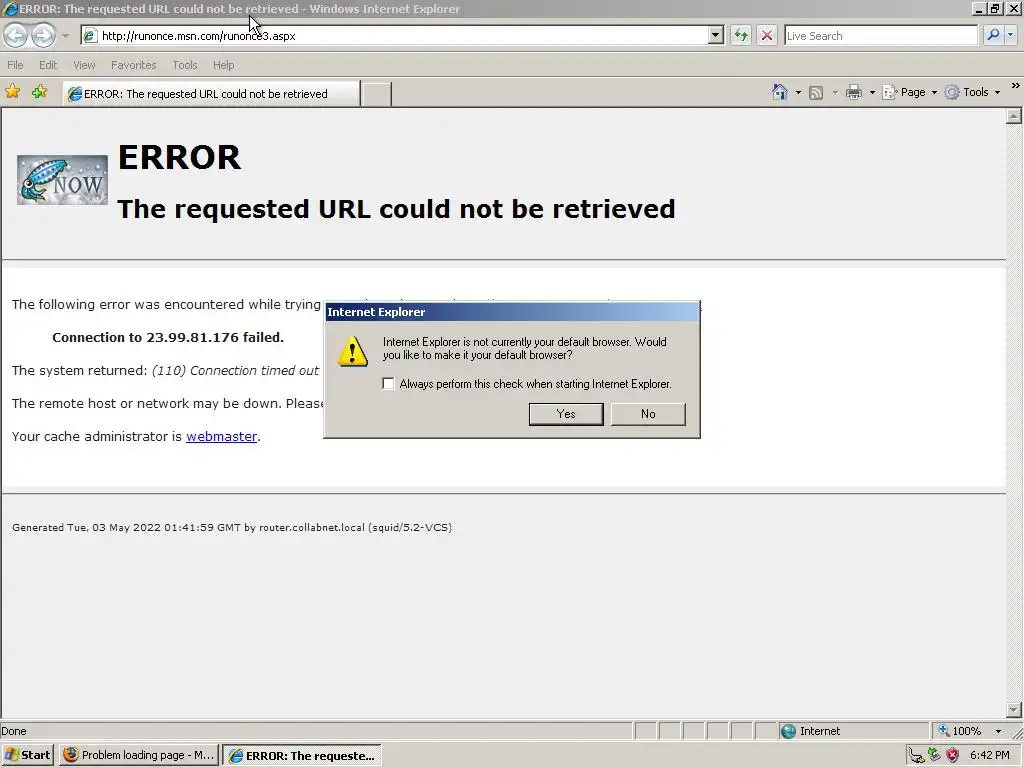The height and width of the screenshot is (768, 1024).
Task: Click Yes in the default browser dialog
Action: point(566,414)
